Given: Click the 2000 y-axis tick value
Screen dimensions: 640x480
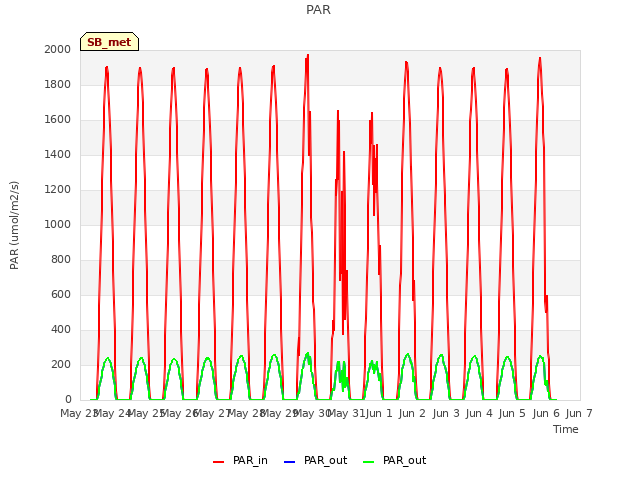Looking at the screenshot, I should tap(58, 49).
